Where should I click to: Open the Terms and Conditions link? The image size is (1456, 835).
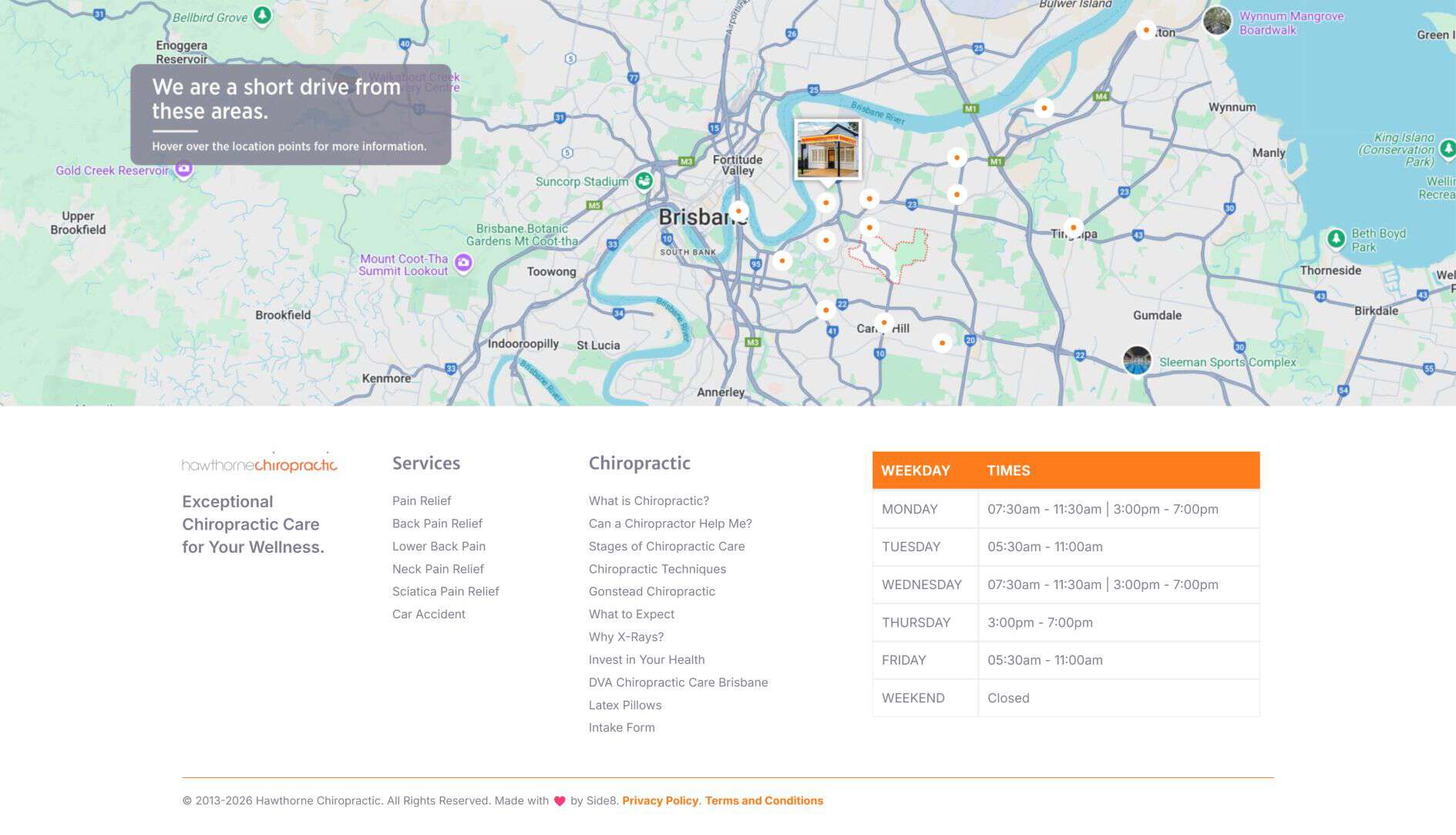click(764, 800)
